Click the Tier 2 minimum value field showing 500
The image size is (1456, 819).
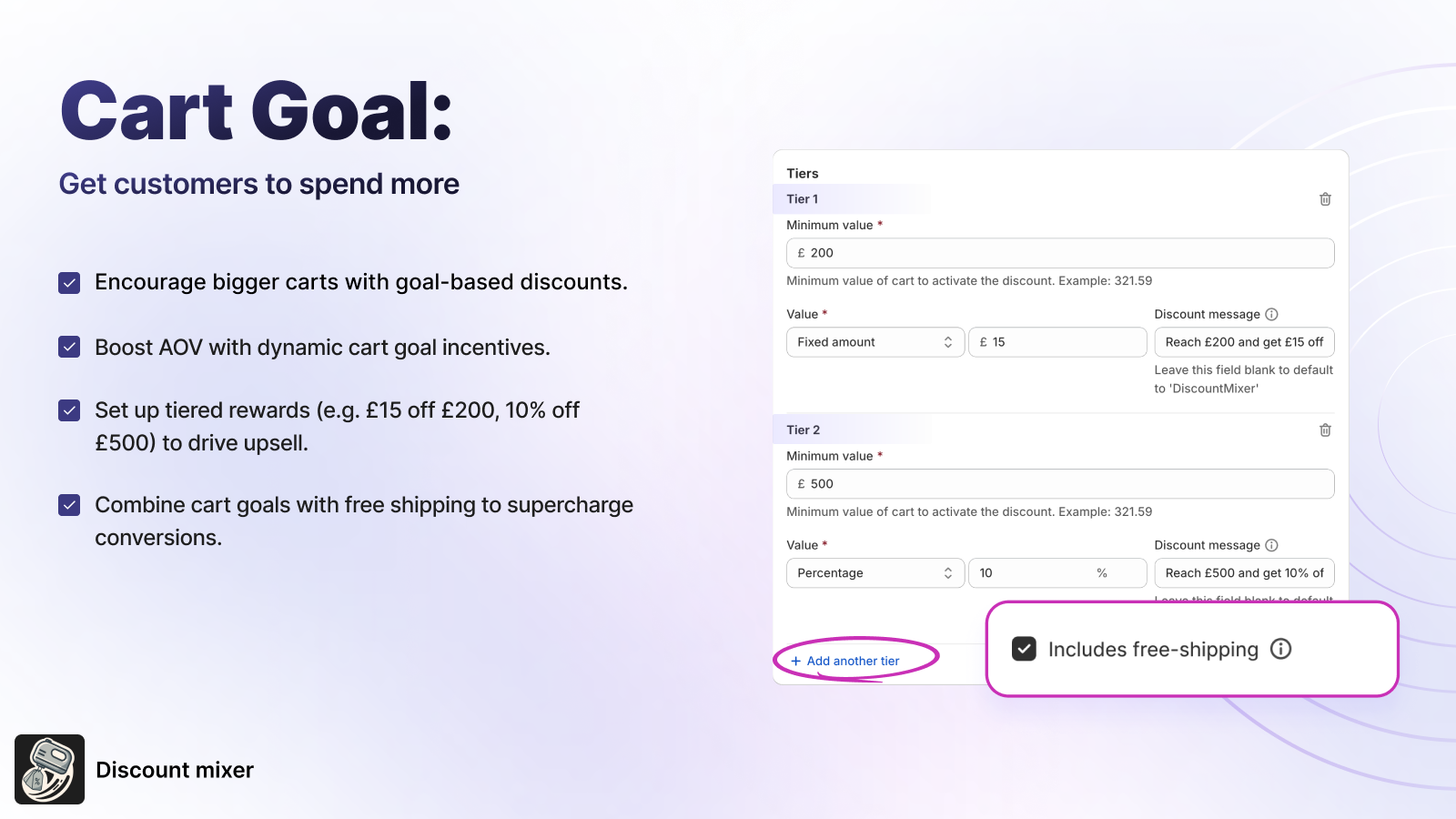pyautogui.click(x=1060, y=484)
